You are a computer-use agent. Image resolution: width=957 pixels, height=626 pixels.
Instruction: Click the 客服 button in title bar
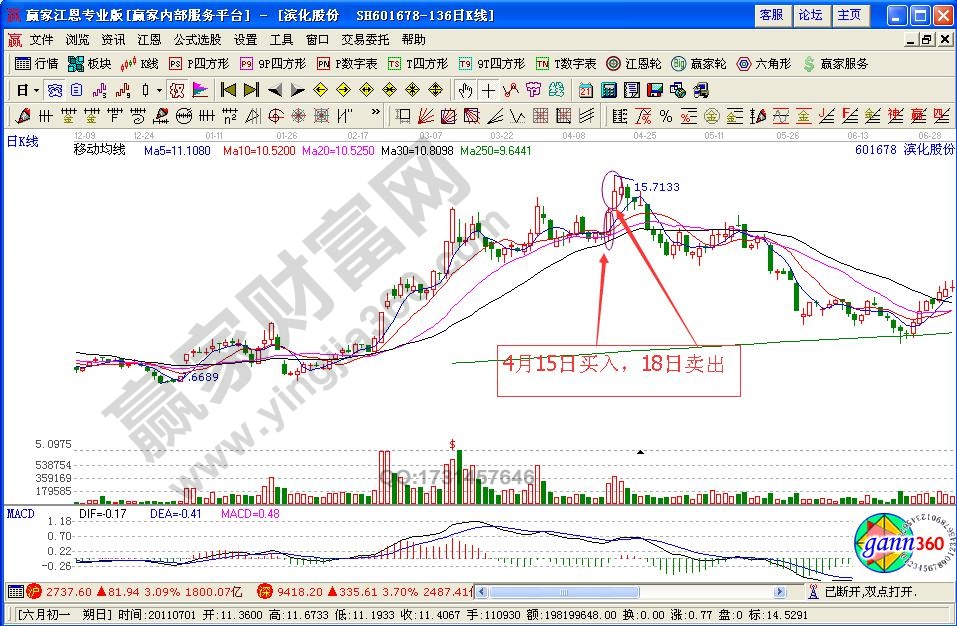(771, 15)
